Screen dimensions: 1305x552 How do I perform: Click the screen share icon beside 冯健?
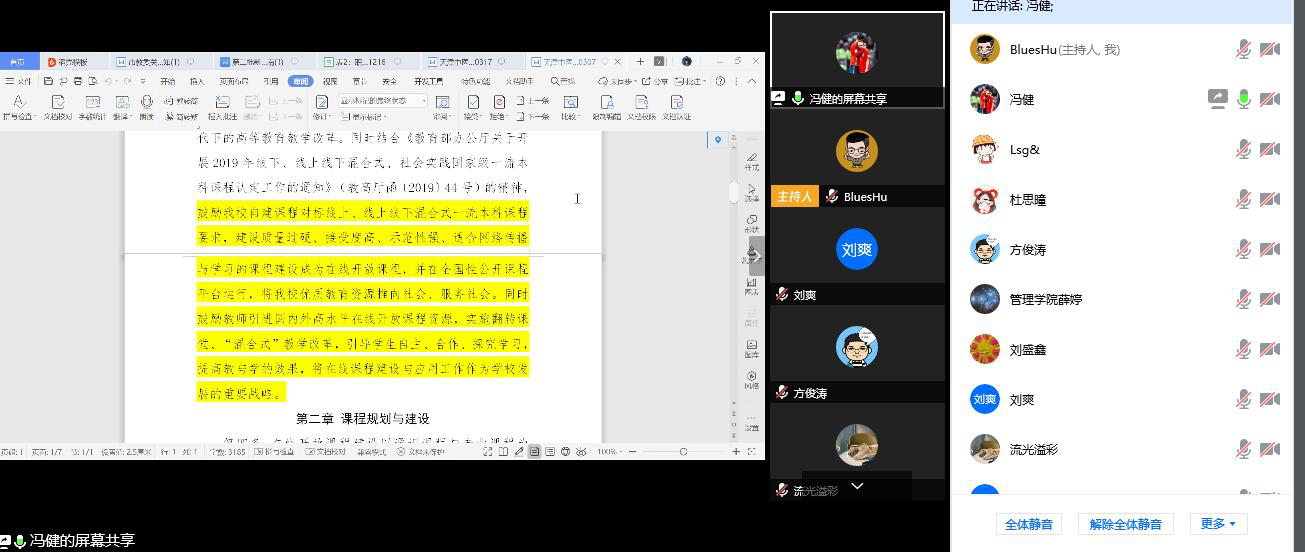point(1217,99)
